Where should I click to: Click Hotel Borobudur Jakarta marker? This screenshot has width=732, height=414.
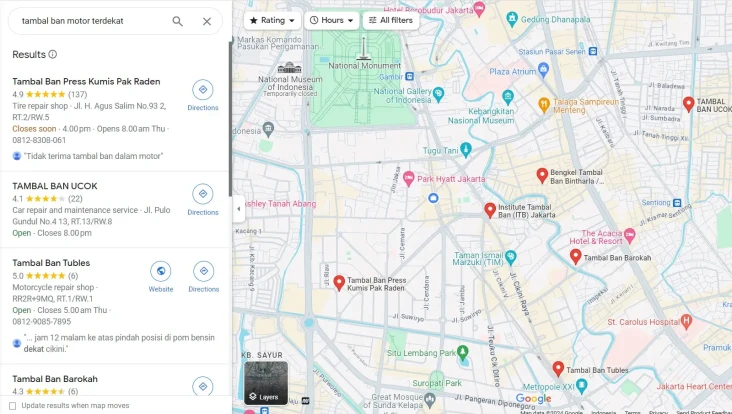coord(479,8)
